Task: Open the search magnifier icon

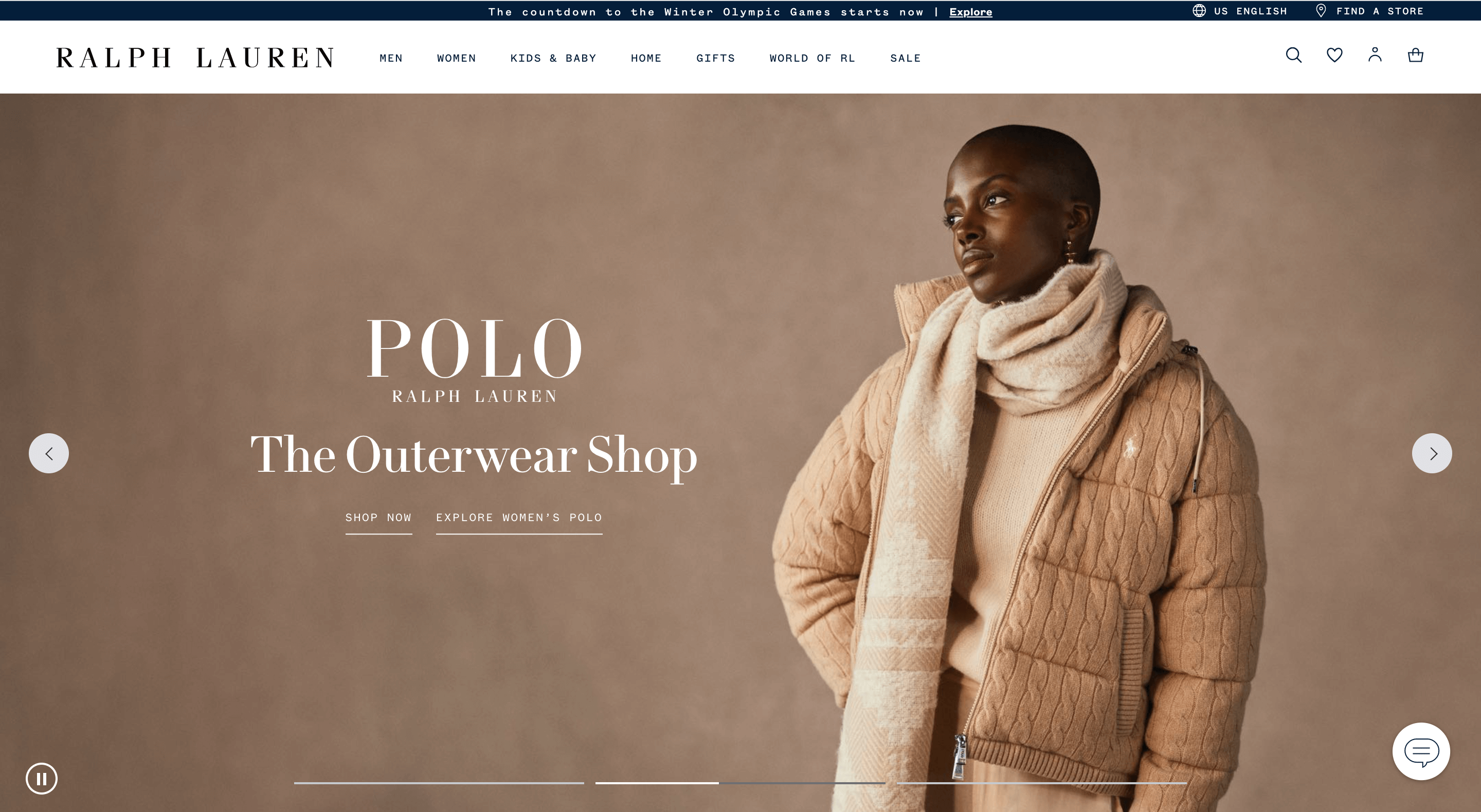Action: click(x=1294, y=55)
